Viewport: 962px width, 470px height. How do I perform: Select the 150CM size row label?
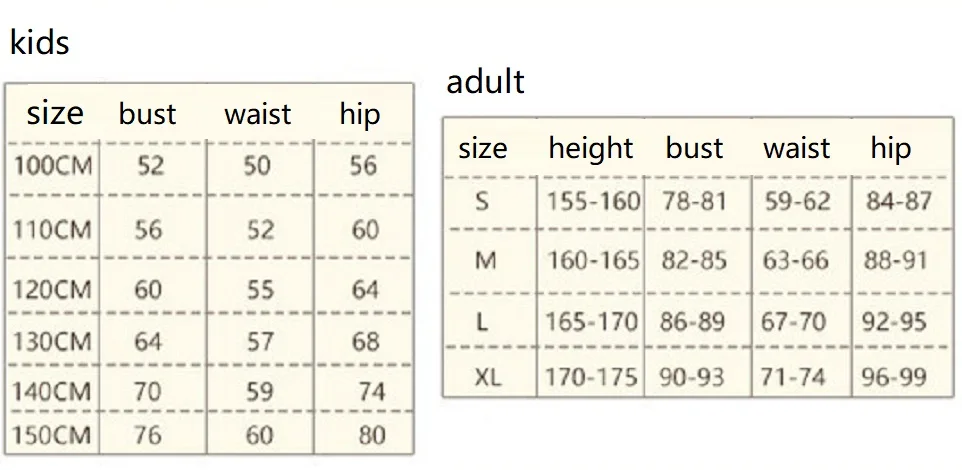[x=53, y=435]
